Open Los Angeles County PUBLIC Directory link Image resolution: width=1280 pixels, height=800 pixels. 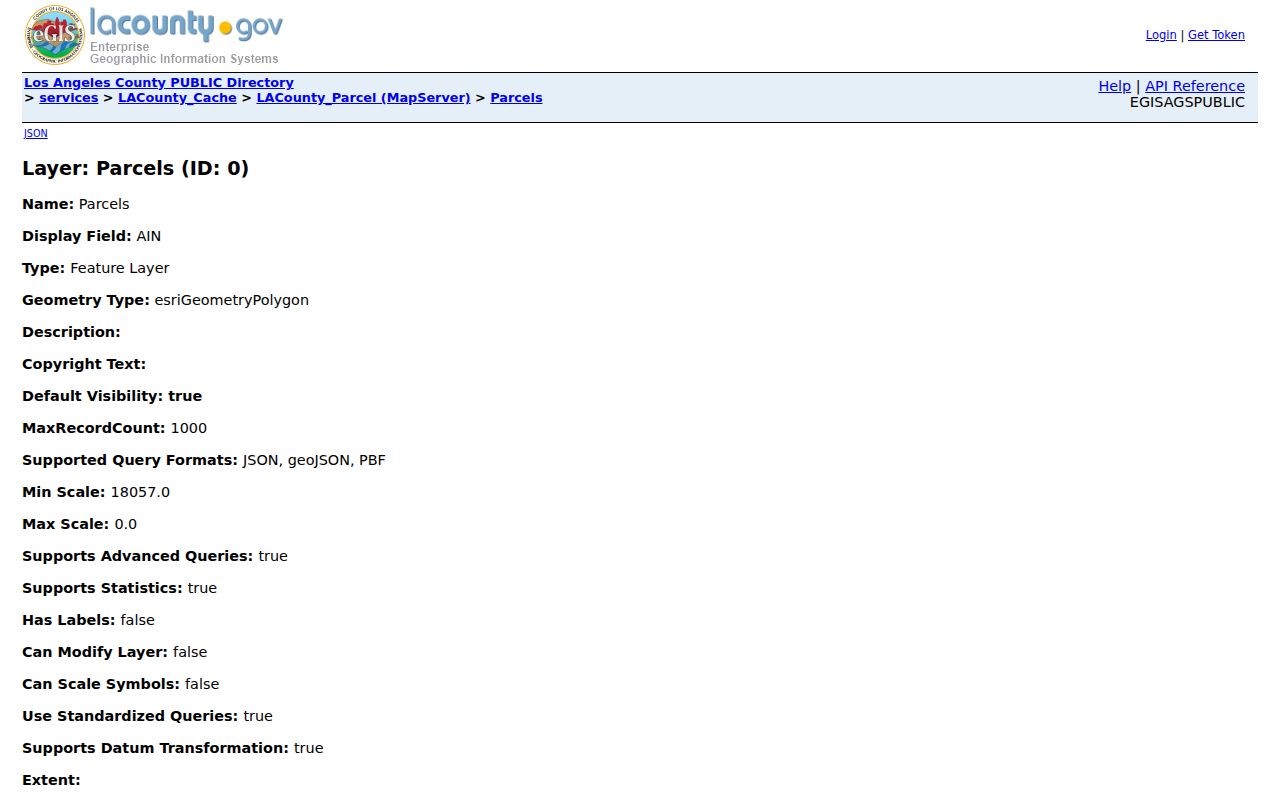click(159, 83)
